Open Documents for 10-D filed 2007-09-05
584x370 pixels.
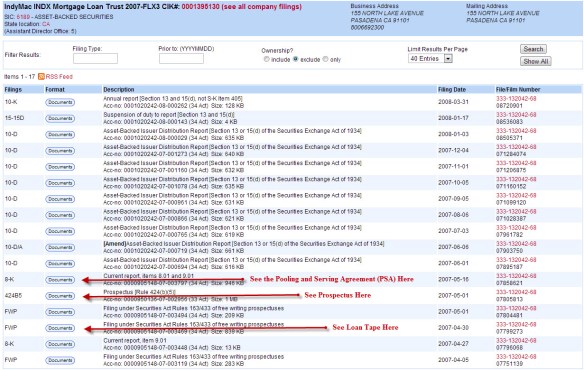(x=60, y=199)
